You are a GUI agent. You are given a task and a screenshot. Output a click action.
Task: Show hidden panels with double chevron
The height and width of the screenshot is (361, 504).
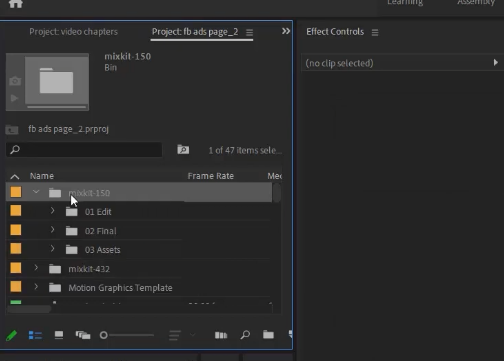286,31
